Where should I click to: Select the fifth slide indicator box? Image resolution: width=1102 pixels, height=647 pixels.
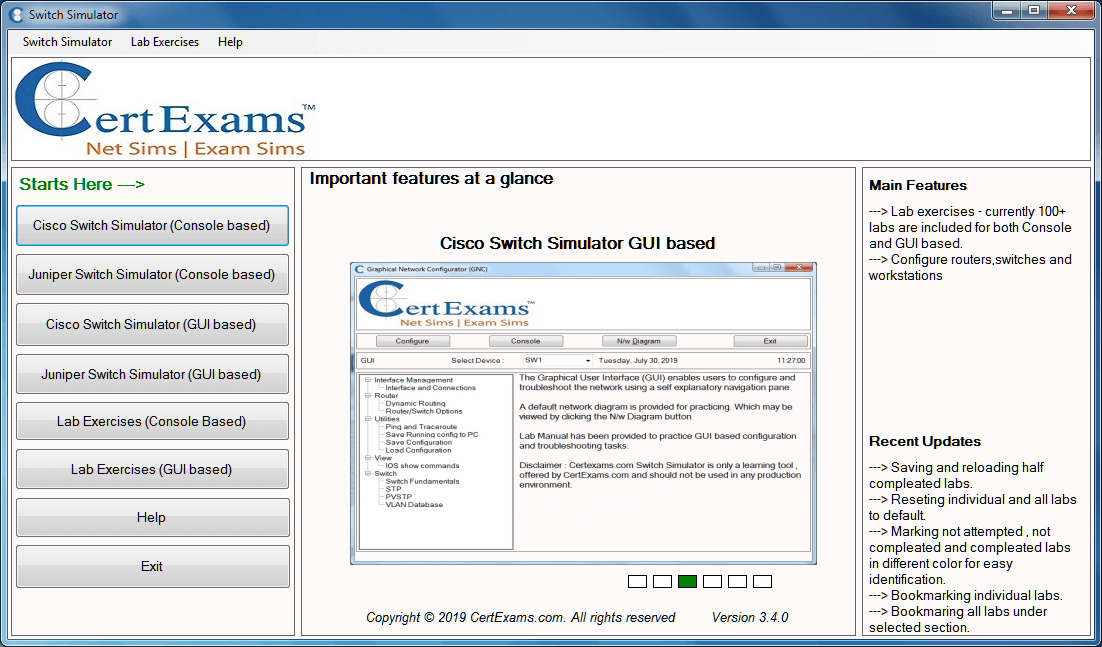click(737, 581)
